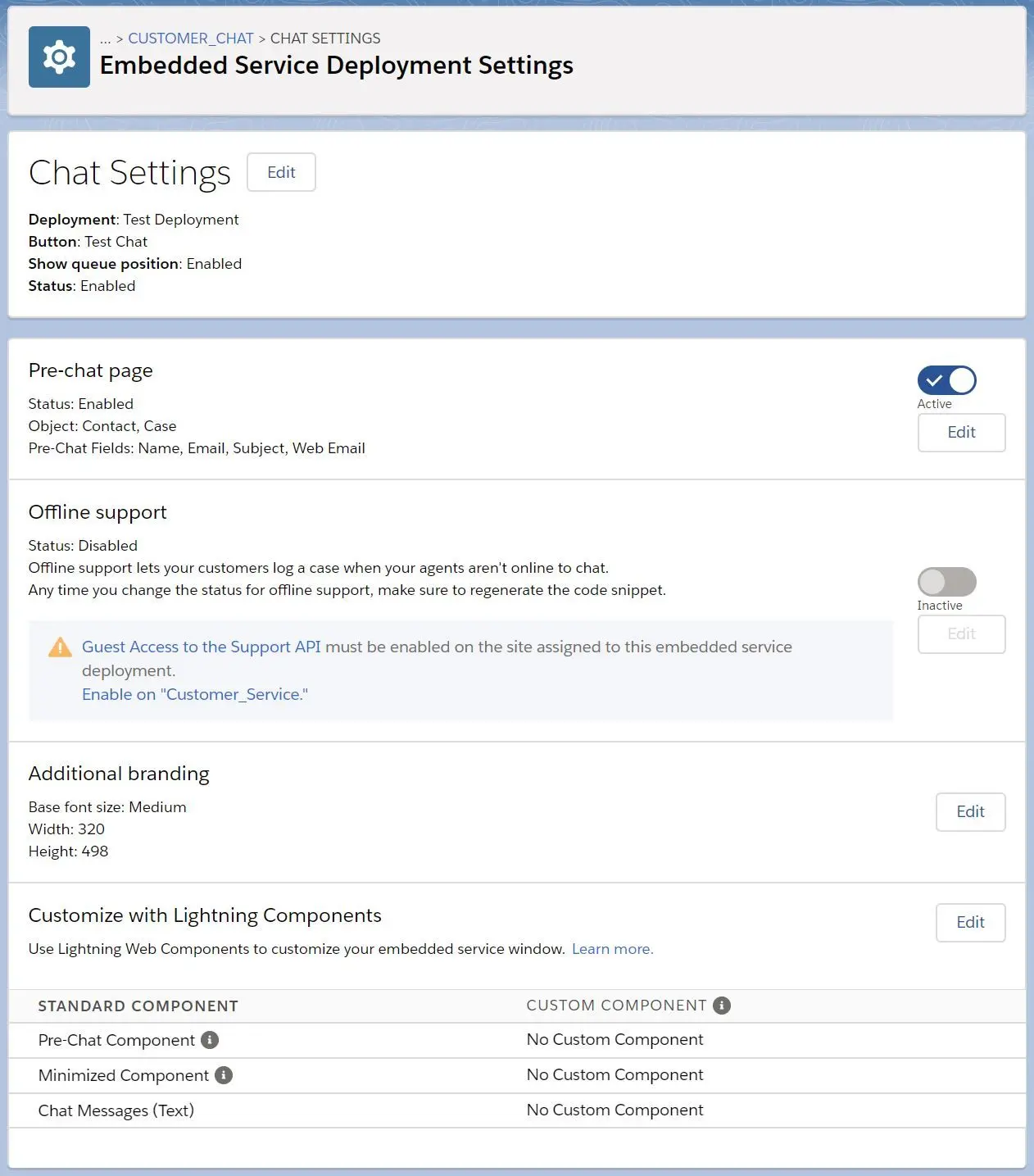This screenshot has width=1034, height=1176.
Task: Click Button: Test Chat text
Action: [88, 242]
